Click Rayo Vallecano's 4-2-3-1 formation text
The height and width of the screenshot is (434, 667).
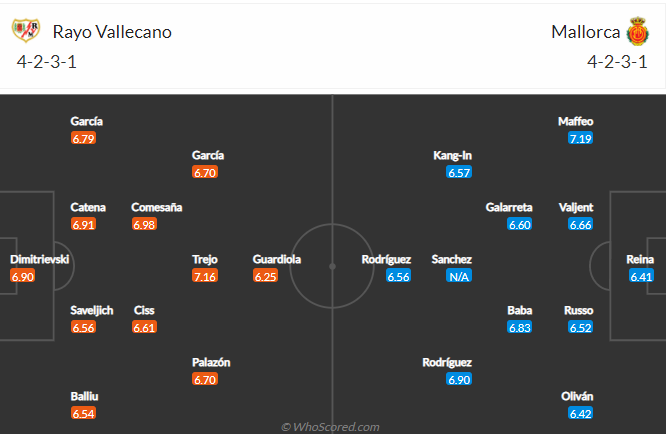(47, 62)
